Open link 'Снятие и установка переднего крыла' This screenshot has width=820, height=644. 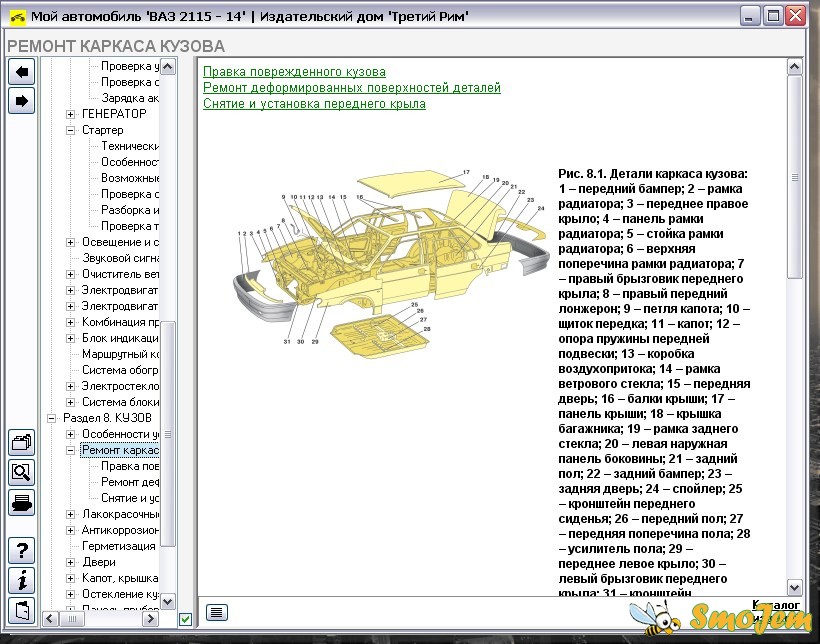pos(314,104)
